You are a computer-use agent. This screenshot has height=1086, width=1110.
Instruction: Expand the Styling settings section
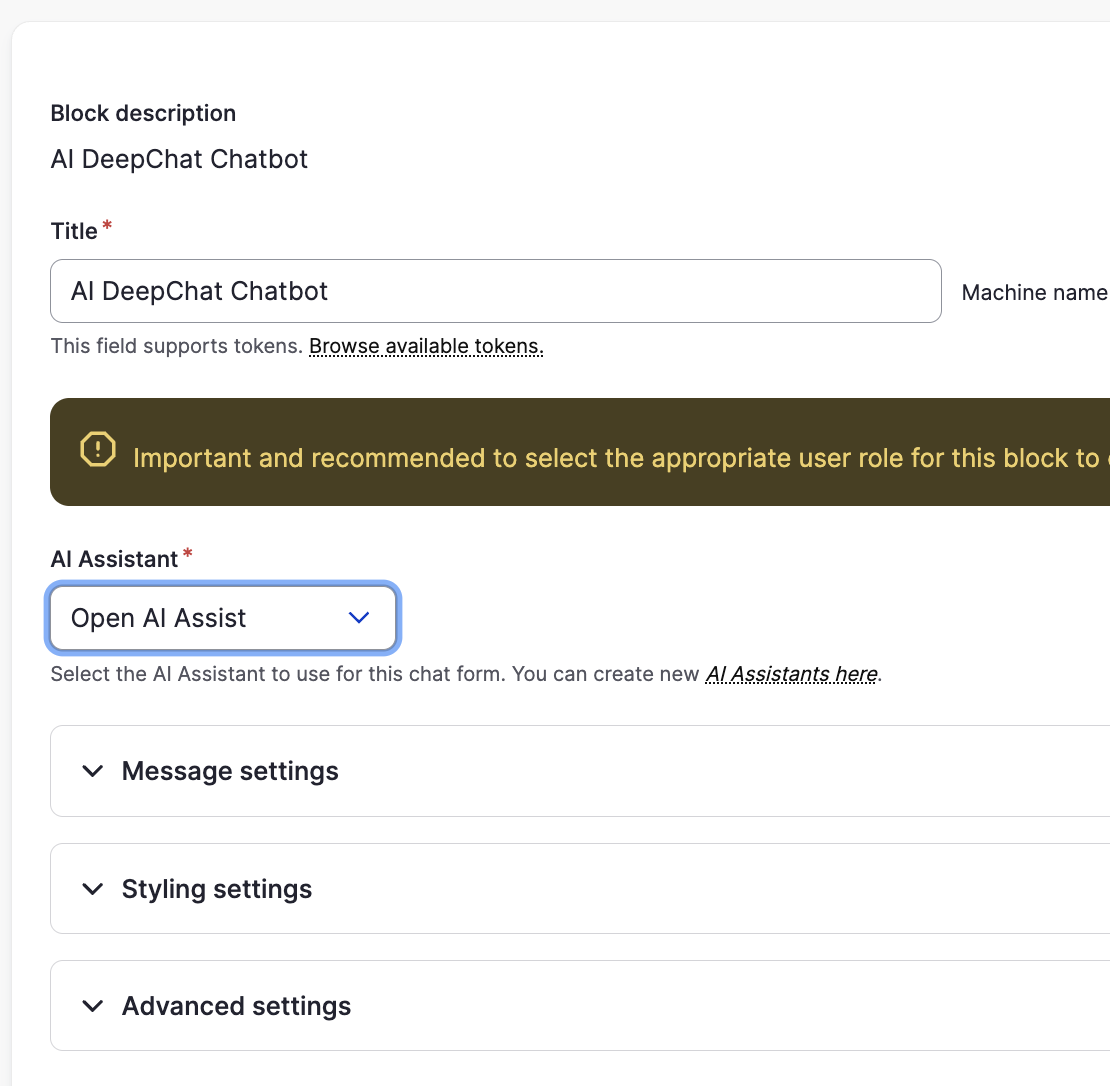[x=217, y=889]
